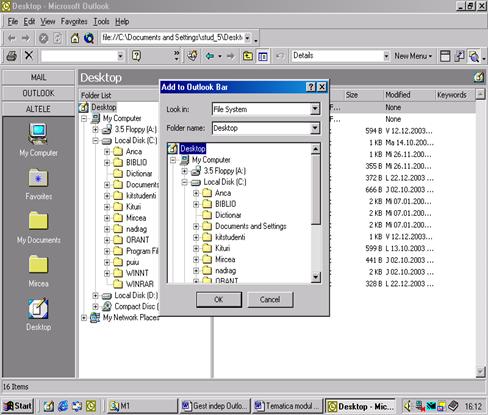Expand Documents and Settings in dialog tree

[x=196, y=226]
